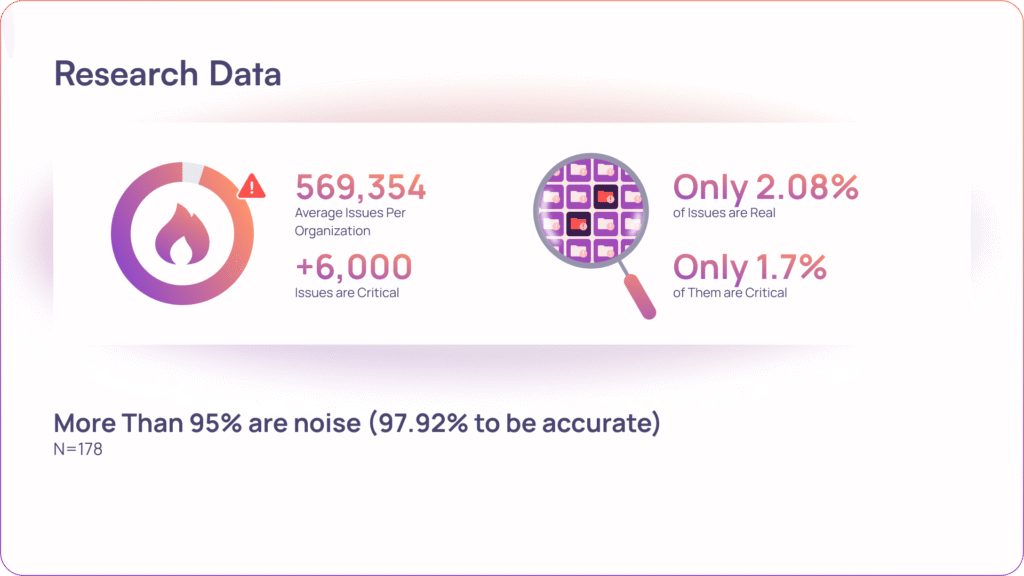The height and width of the screenshot is (576, 1024).
Task: Select the "of Issues are Real" caption
Action: (x=725, y=213)
